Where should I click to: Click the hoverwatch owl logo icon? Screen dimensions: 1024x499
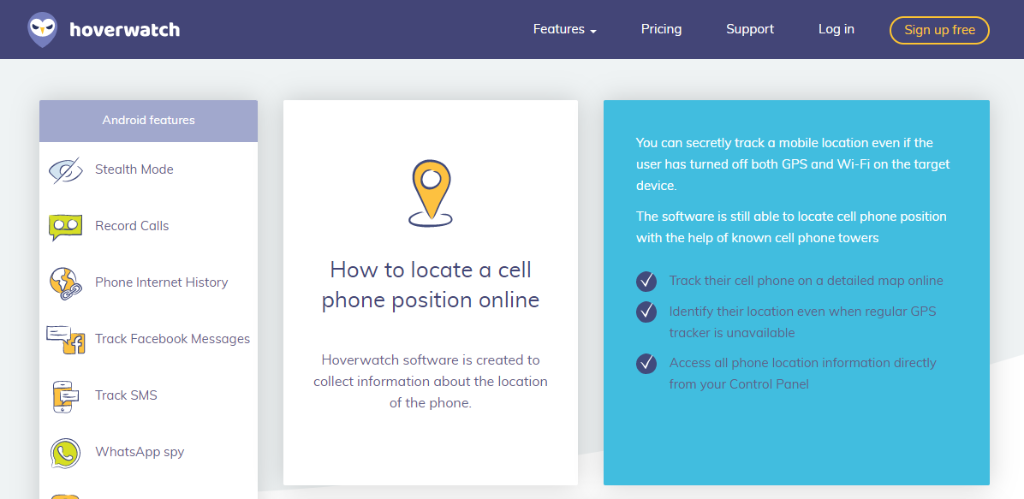click(x=43, y=29)
